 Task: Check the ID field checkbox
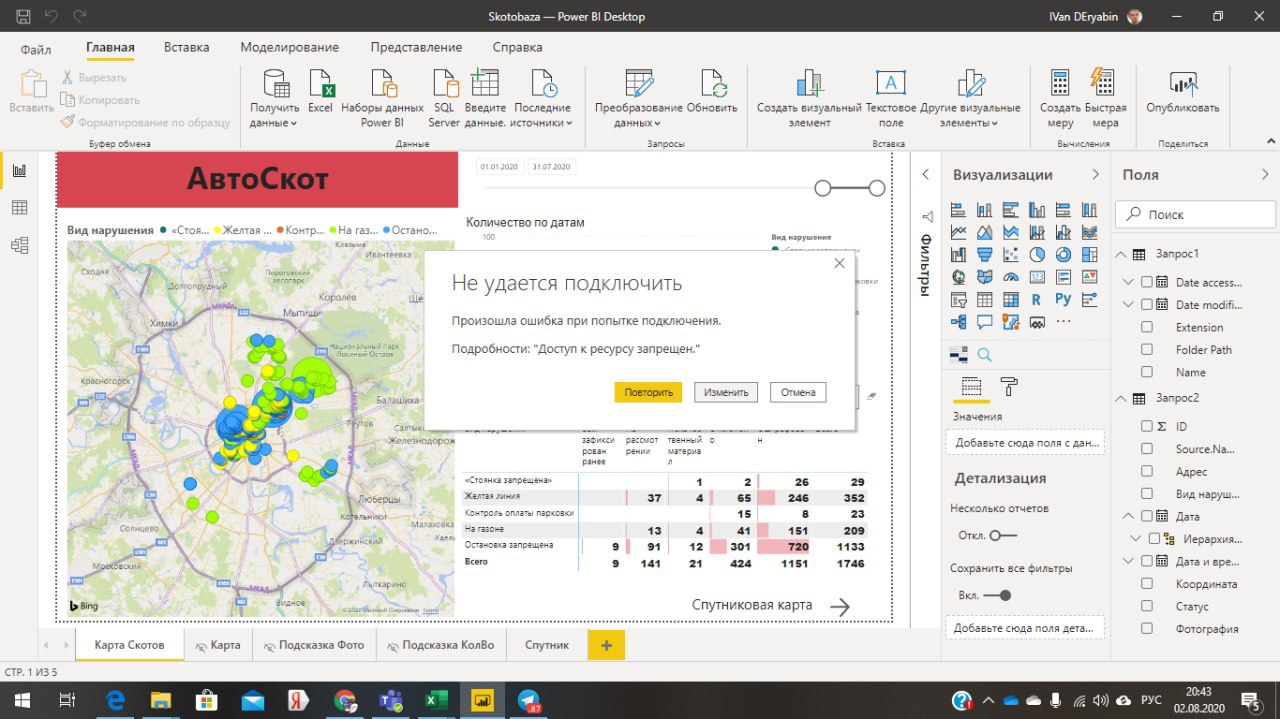1147,426
